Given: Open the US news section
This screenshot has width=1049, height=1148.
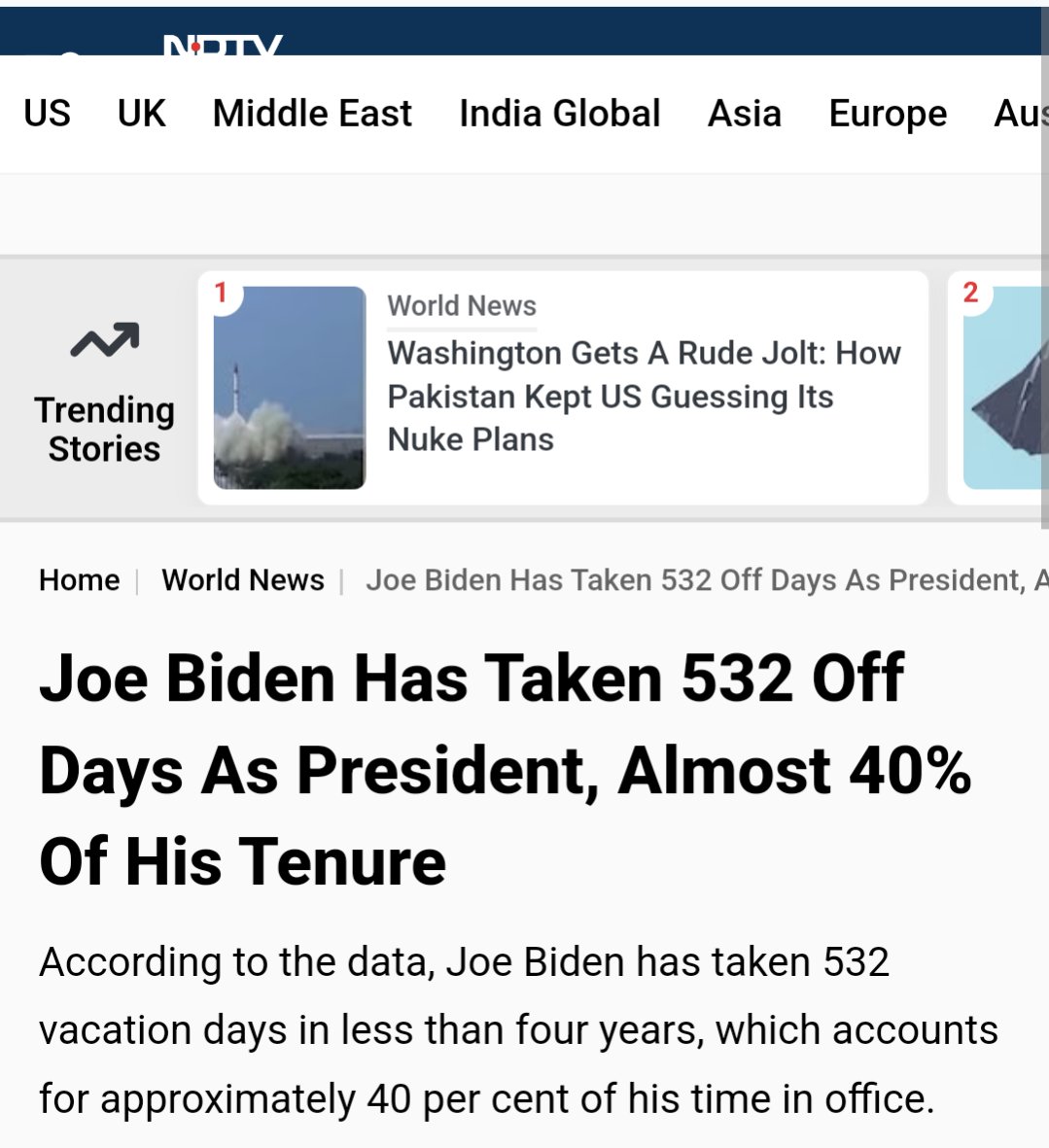Looking at the screenshot, I should point(48,114).
